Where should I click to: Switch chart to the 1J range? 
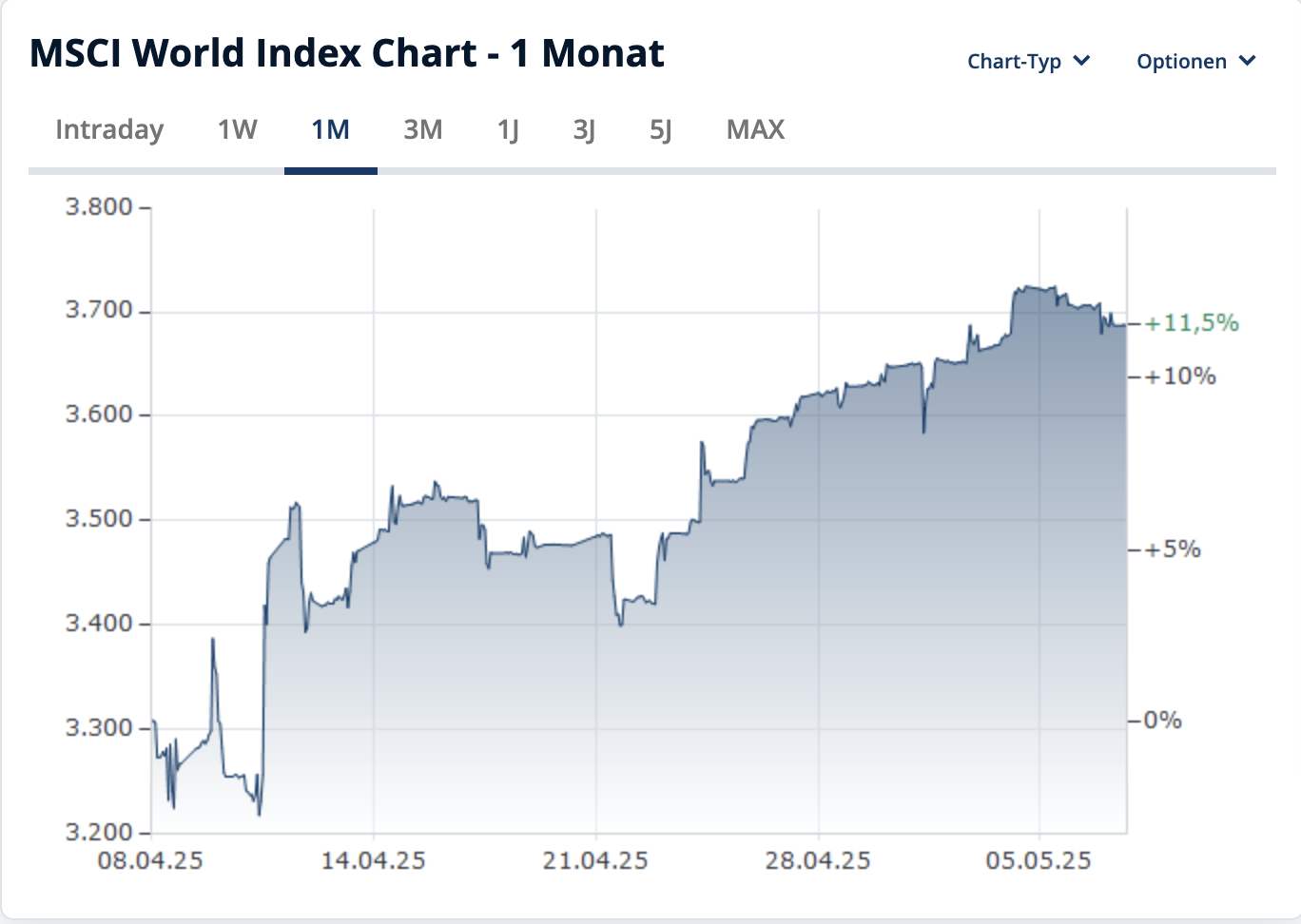pos(508,129)
